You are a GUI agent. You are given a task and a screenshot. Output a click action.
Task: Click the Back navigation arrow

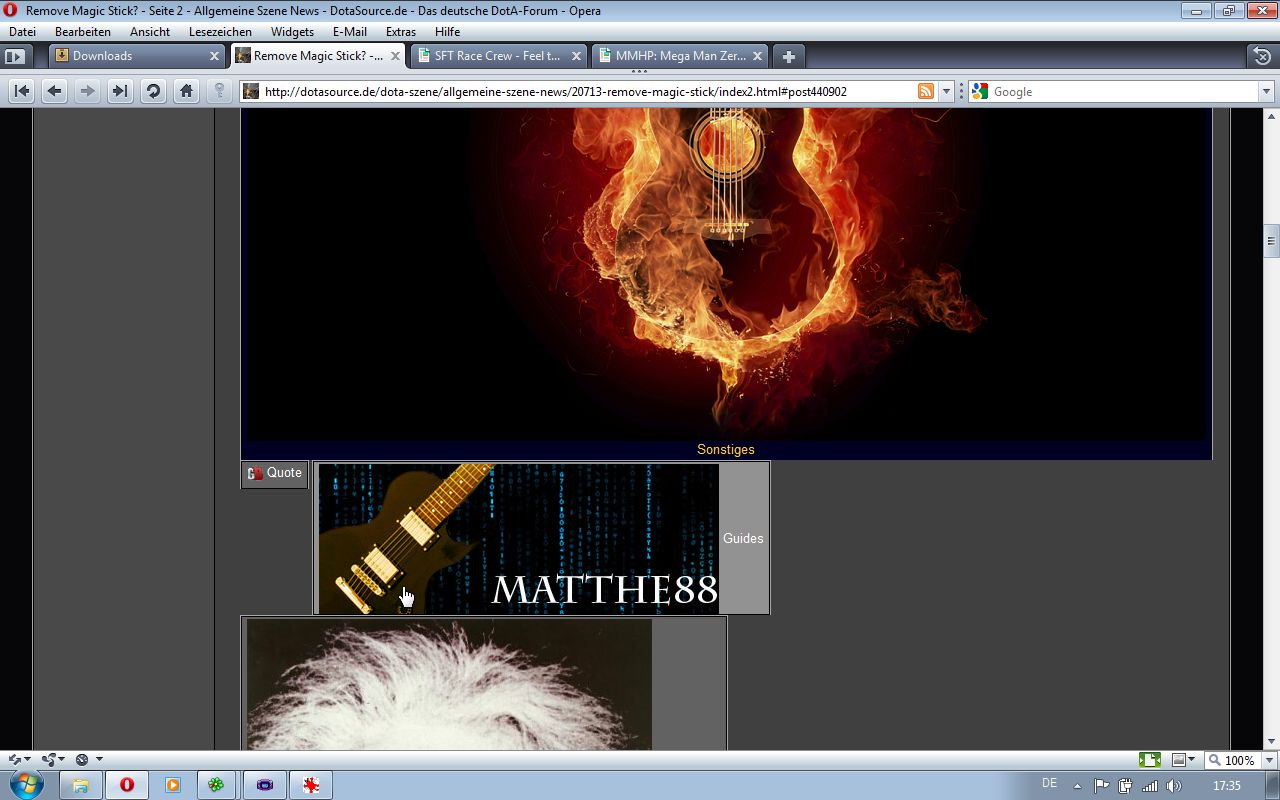coord(55,91)
